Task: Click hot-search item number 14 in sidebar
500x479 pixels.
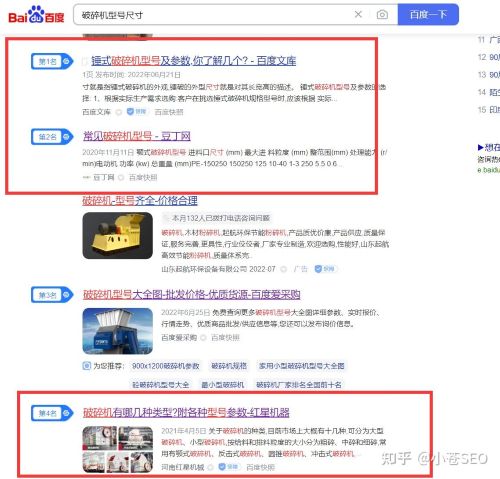Action: (x=489, y=92)
